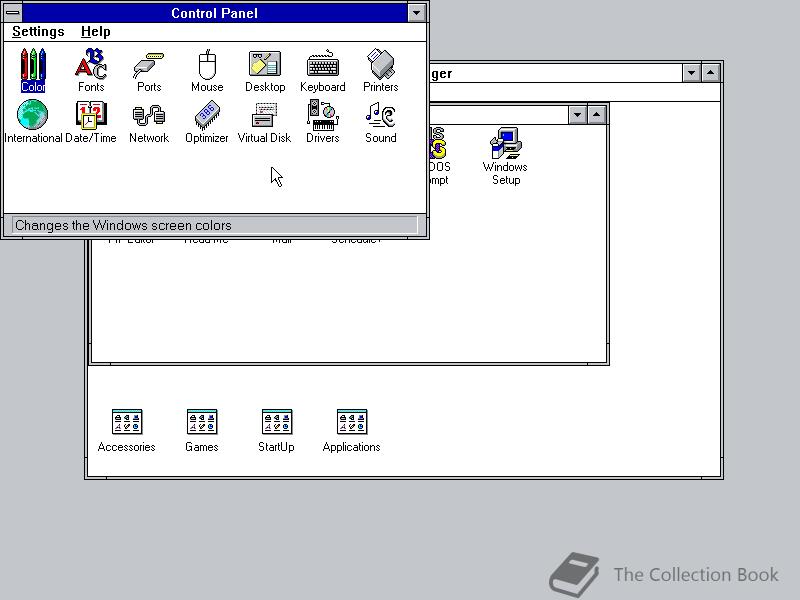Open the Virtual Disk icon
This screenshot has width=800, height=600.
[x=264, y=122]
